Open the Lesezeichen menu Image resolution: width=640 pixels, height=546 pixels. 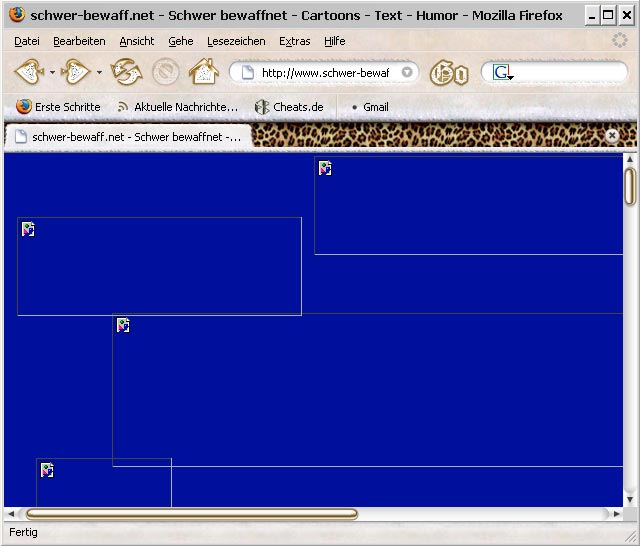pyautogui.click(x=236, y=41)
